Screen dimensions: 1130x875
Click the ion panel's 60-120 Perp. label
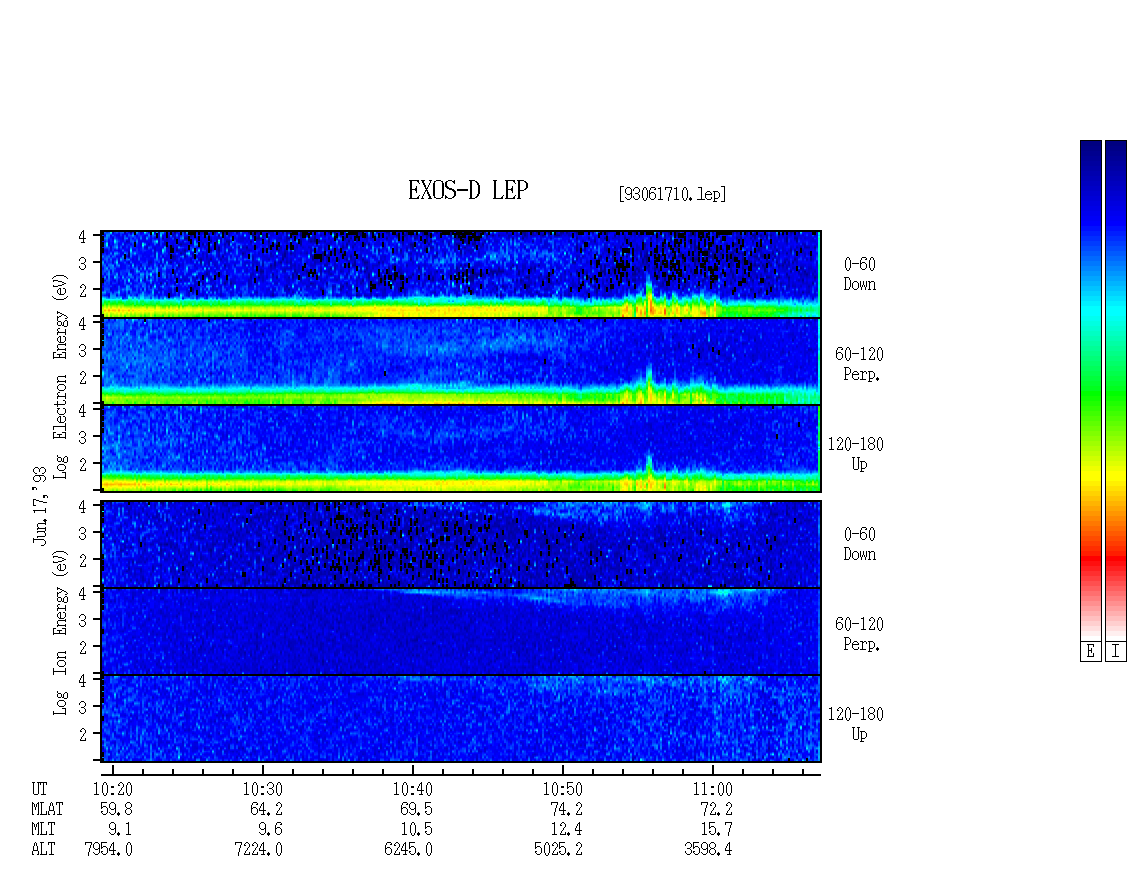click(x=860, y=634)
